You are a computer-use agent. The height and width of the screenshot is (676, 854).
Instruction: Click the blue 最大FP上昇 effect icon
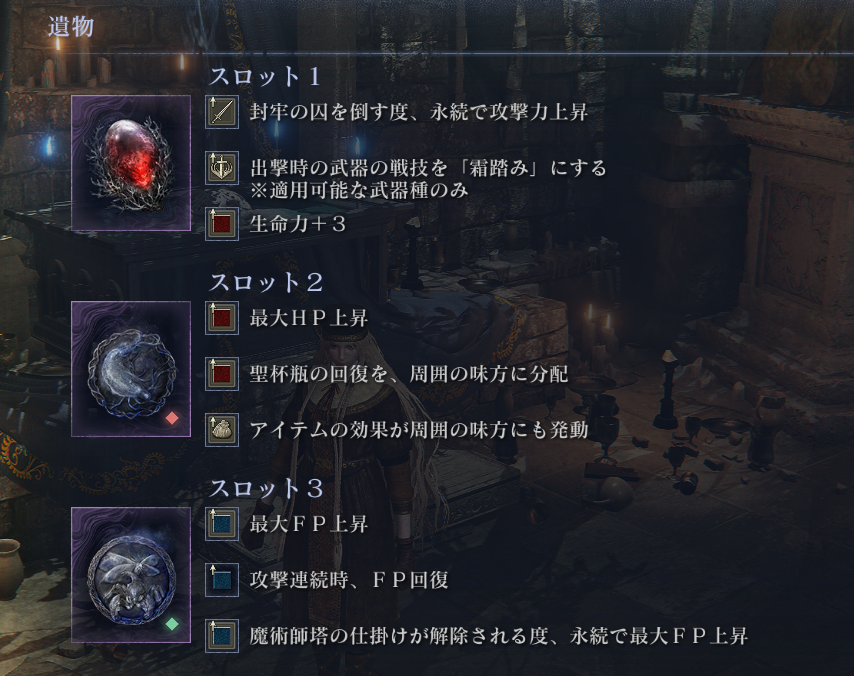pyautogui.click(x=222, y=524)
